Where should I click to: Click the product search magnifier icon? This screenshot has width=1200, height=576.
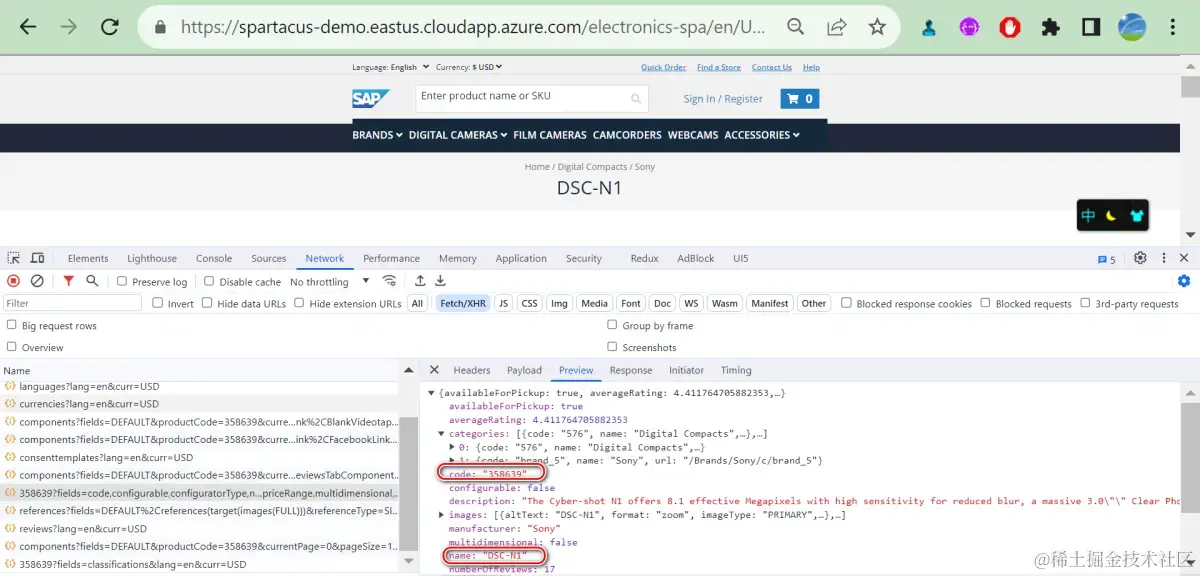[x=636, y=98]
